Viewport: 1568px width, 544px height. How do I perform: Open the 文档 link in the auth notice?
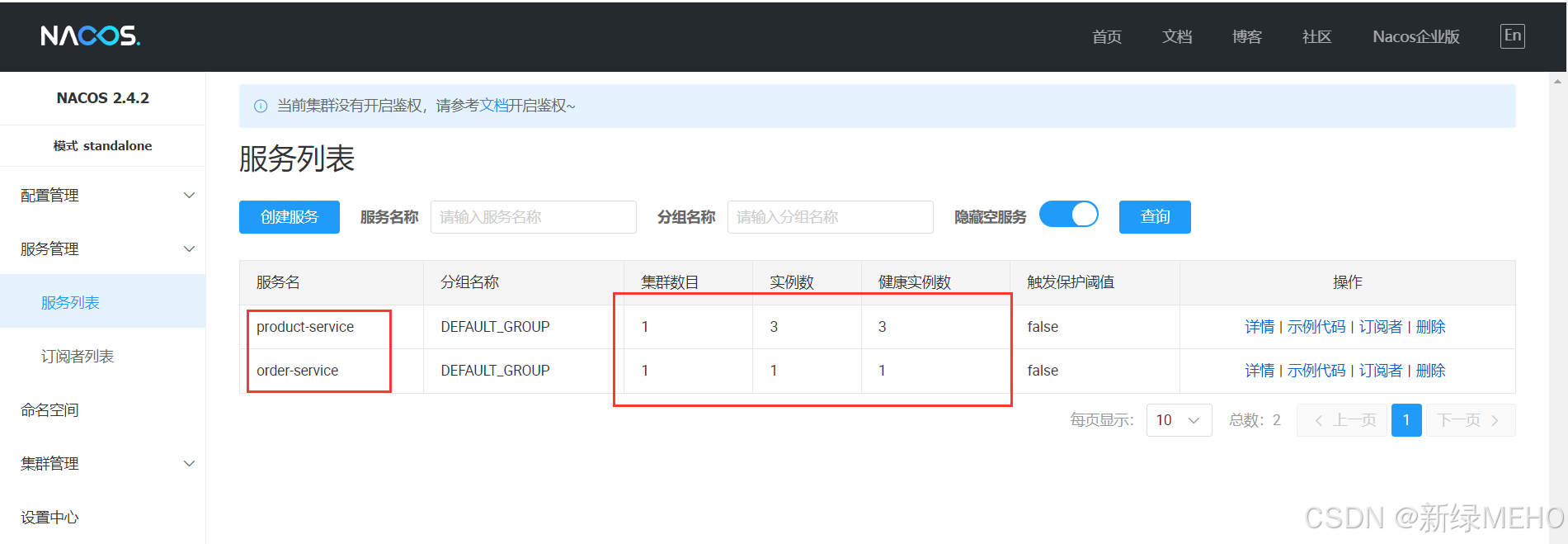tap(494, 106)
